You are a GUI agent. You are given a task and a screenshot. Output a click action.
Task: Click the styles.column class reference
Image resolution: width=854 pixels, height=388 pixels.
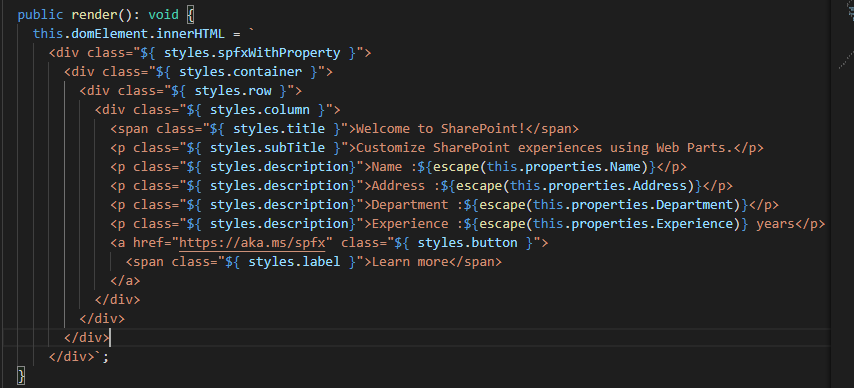[x=260, y=110]
